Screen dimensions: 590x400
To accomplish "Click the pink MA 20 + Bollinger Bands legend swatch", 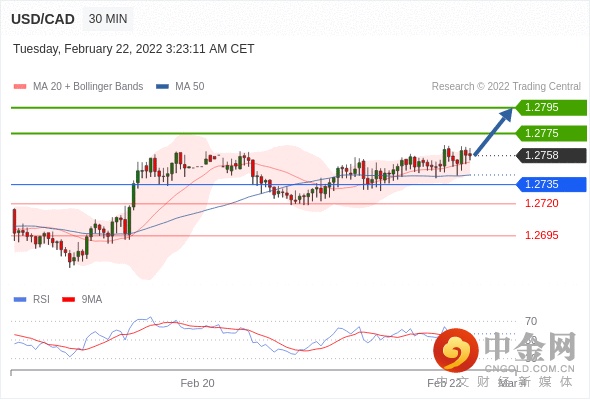I will pos(20,87).
